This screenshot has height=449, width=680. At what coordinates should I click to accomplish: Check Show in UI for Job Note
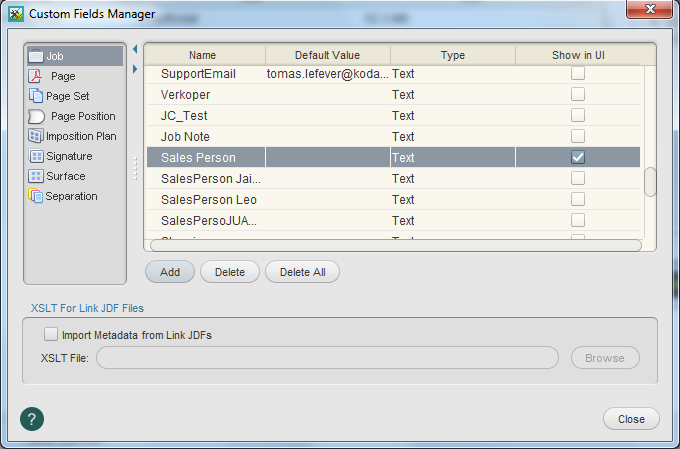(578, 136)
